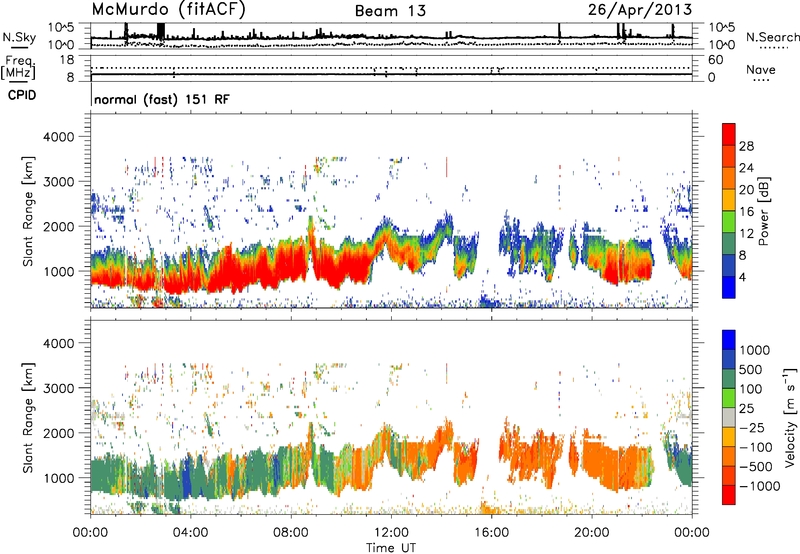Viewport: 800px width, 554px height.
Task: Click the Power [dB] colorbar title
Action: point(763,211)
